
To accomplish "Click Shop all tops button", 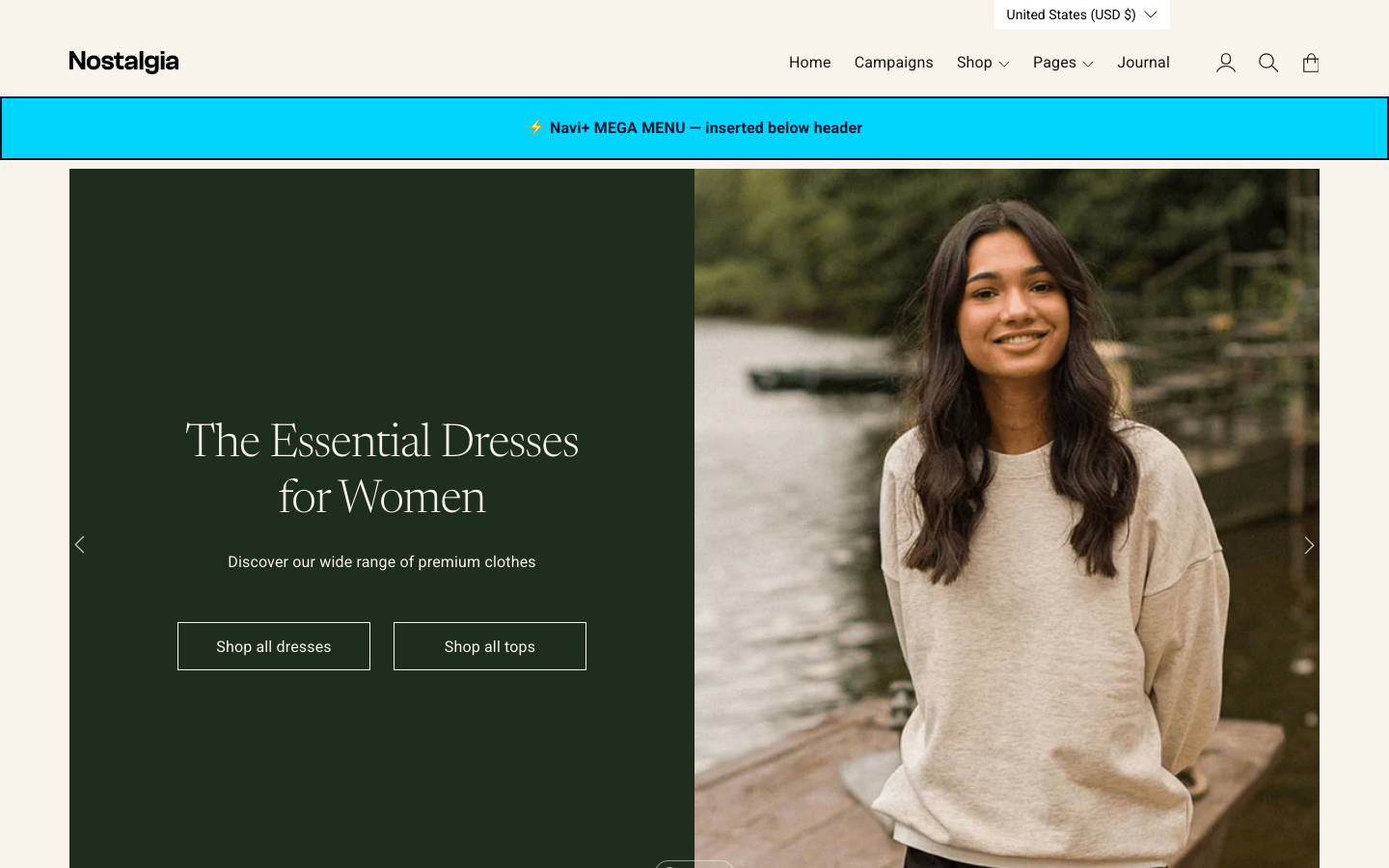I will [490, 646].
